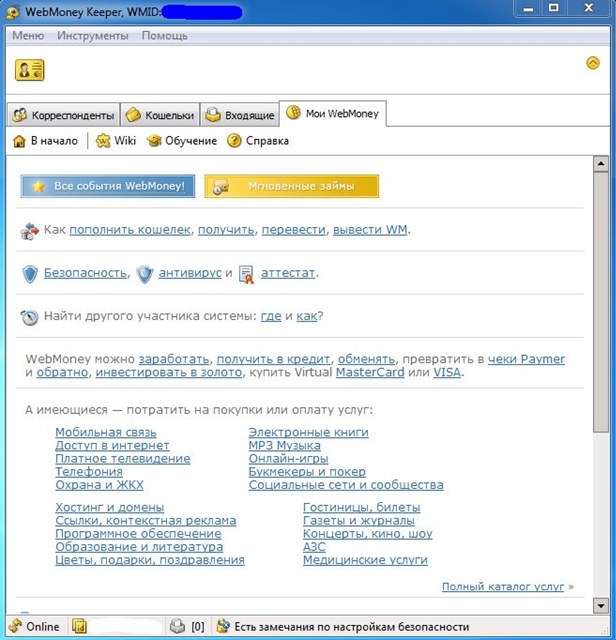
Task: Click the security settings warning icon
Action: click(223, 626)
